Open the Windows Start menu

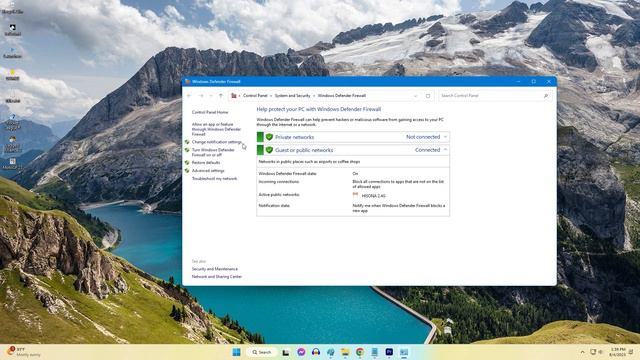tap(236, 352)
